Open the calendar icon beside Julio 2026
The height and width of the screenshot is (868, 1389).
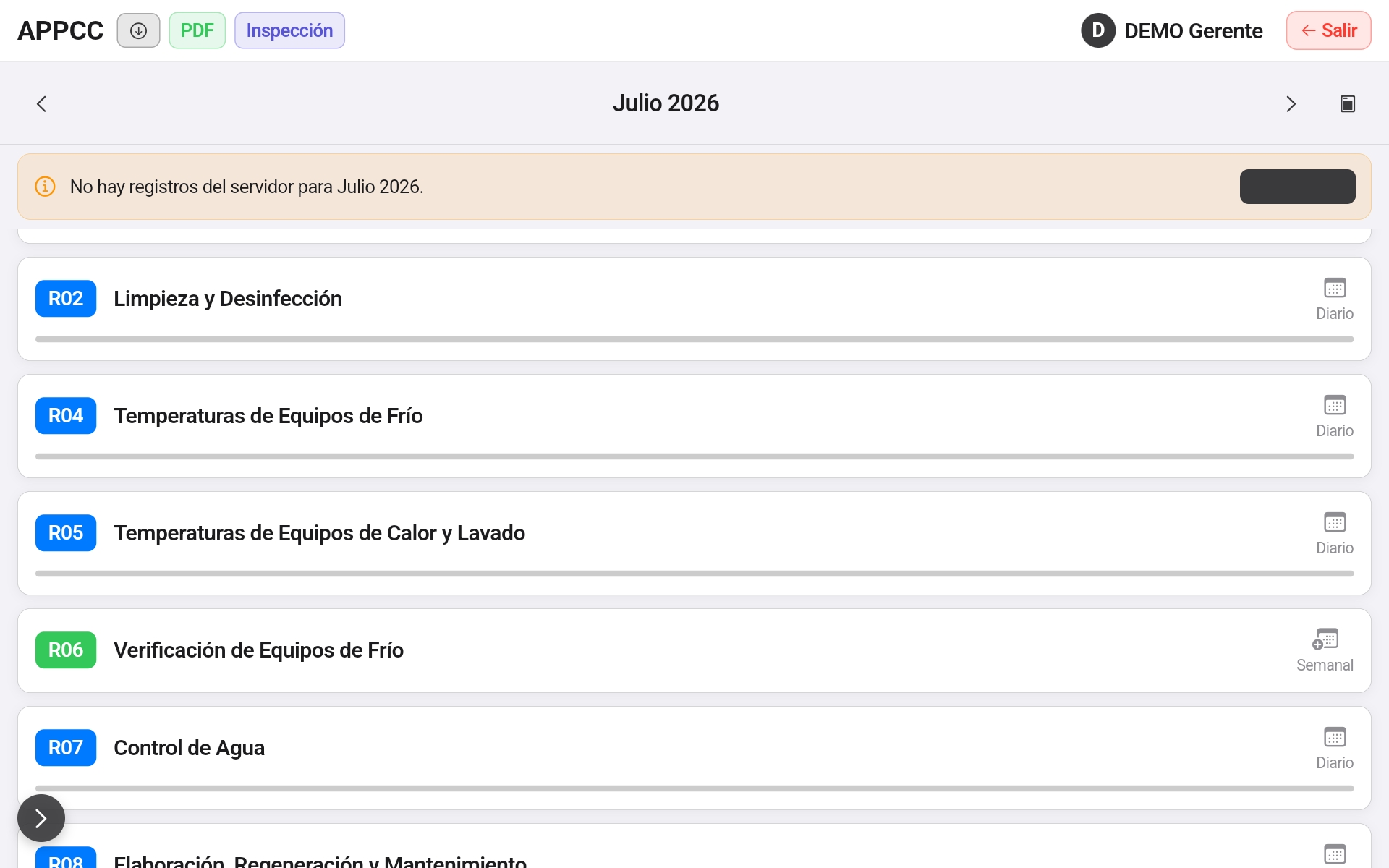(x=1347, y=103)
